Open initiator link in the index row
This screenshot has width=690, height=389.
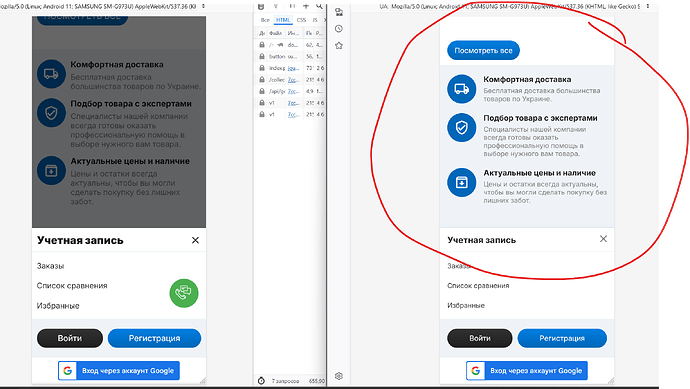(294, 68)
